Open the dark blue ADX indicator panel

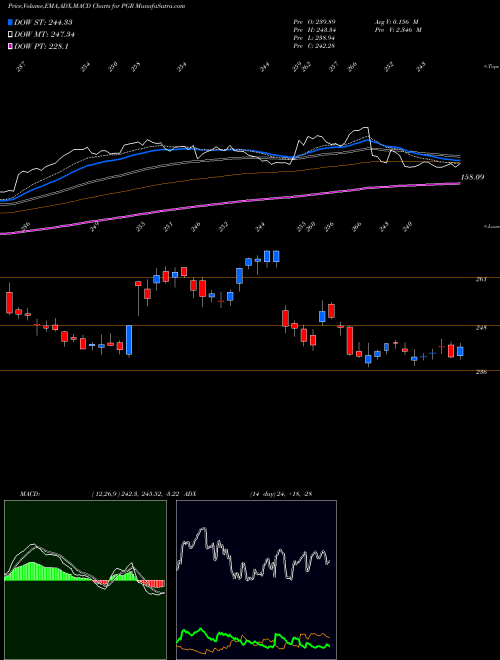[256, 580]
